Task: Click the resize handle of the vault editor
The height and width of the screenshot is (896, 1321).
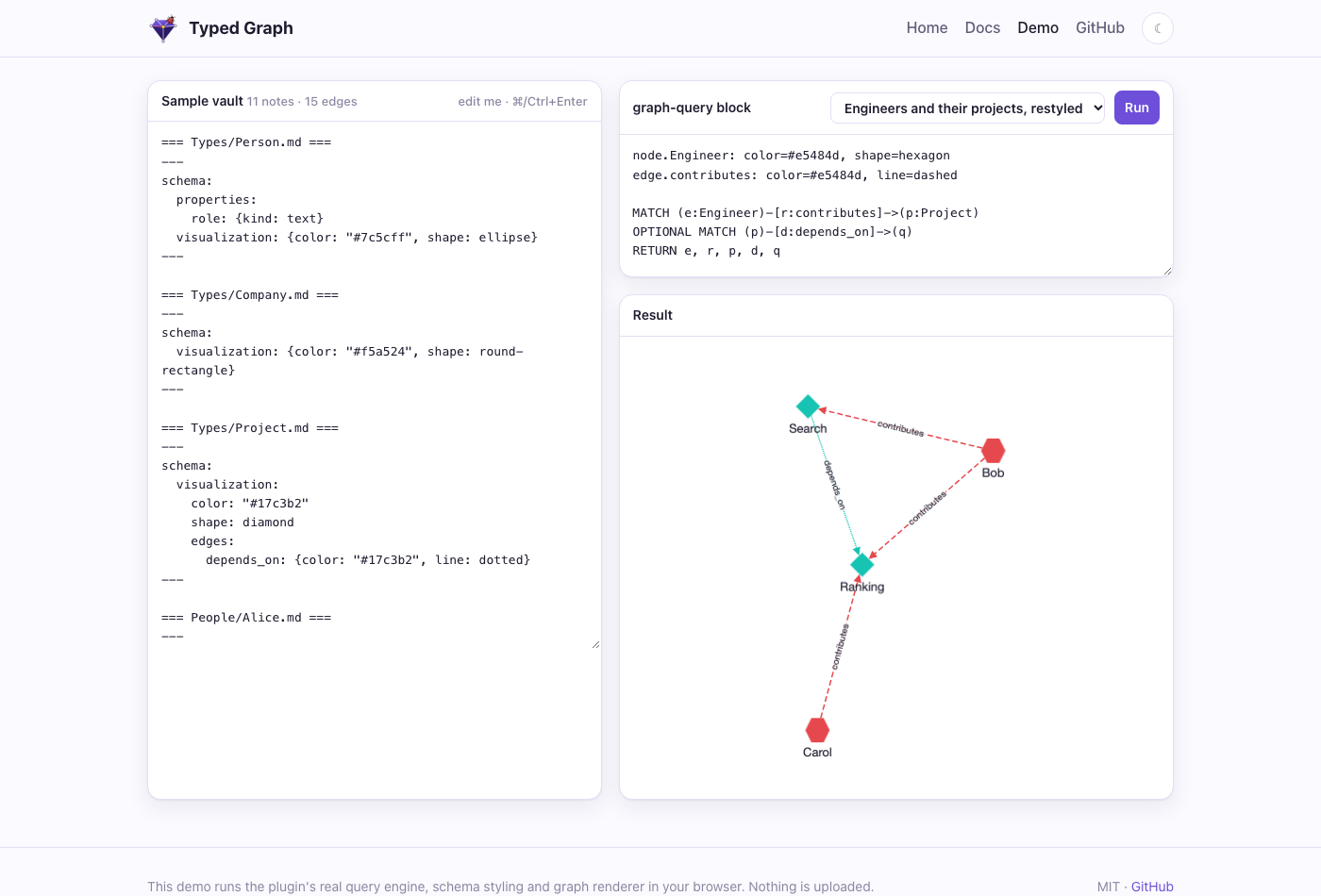Action: click(595, 644)
